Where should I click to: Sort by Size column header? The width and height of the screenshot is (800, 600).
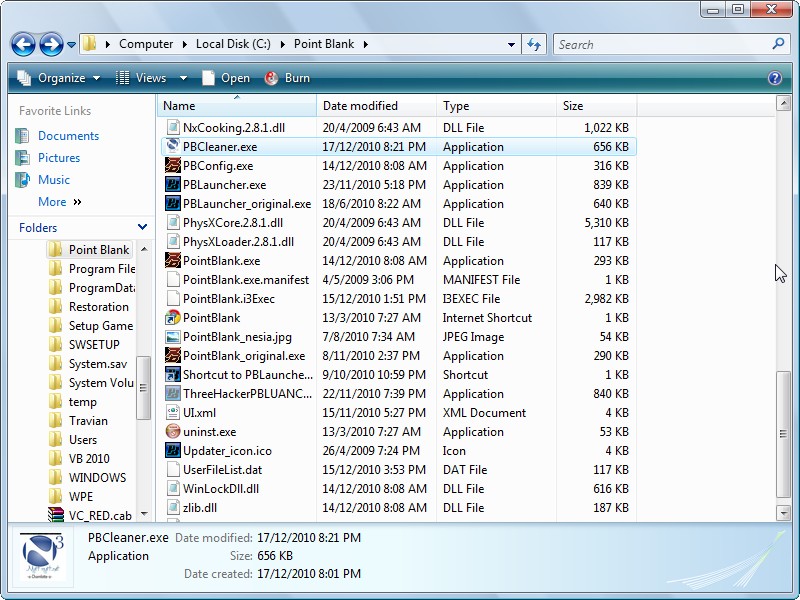pyautogui.click(x=596, y=106)
